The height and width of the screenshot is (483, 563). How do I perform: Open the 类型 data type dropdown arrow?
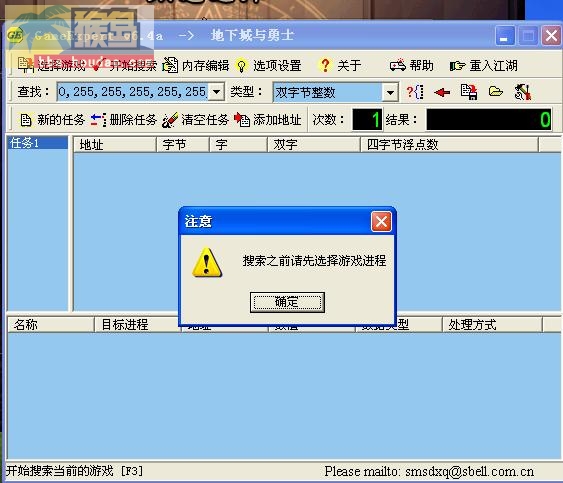point(390,93)
